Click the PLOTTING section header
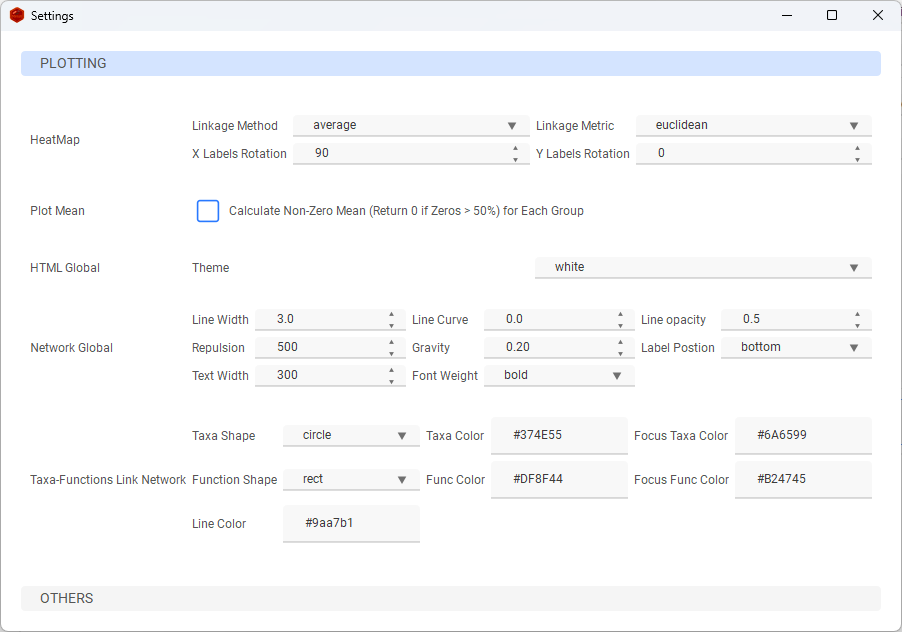902x632 pixels. point(73,62)
